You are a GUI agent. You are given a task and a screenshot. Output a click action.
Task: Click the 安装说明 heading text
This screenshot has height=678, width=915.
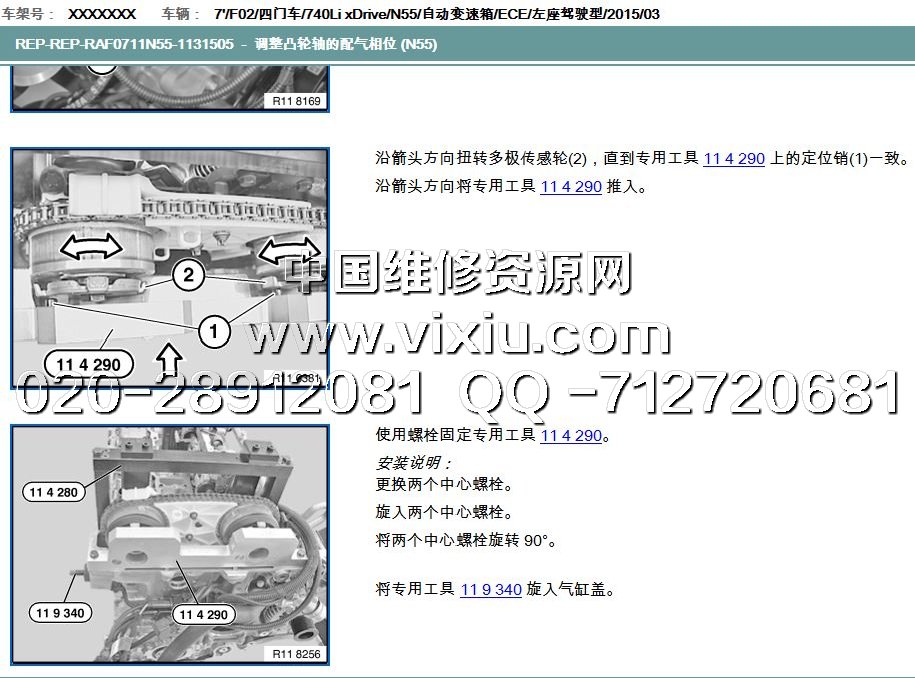[x=413, y=463]
